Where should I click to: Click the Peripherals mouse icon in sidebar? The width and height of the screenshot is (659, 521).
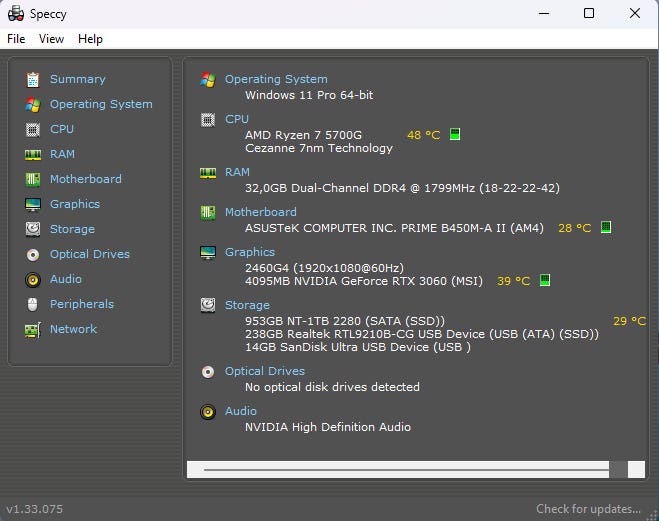click(33, 305)
